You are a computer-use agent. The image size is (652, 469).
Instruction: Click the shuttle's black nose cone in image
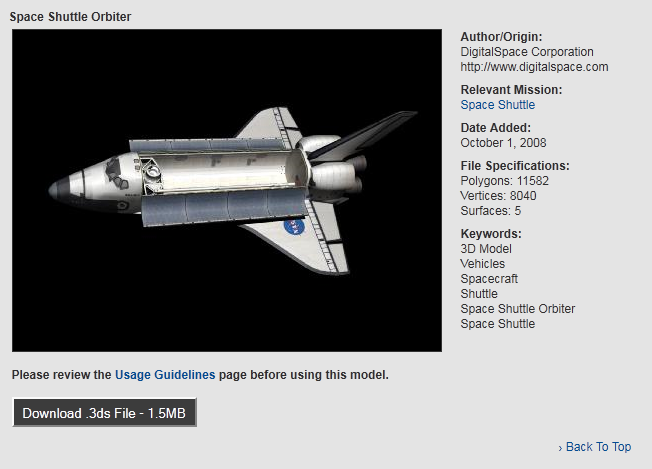click(x=62, y=183)
